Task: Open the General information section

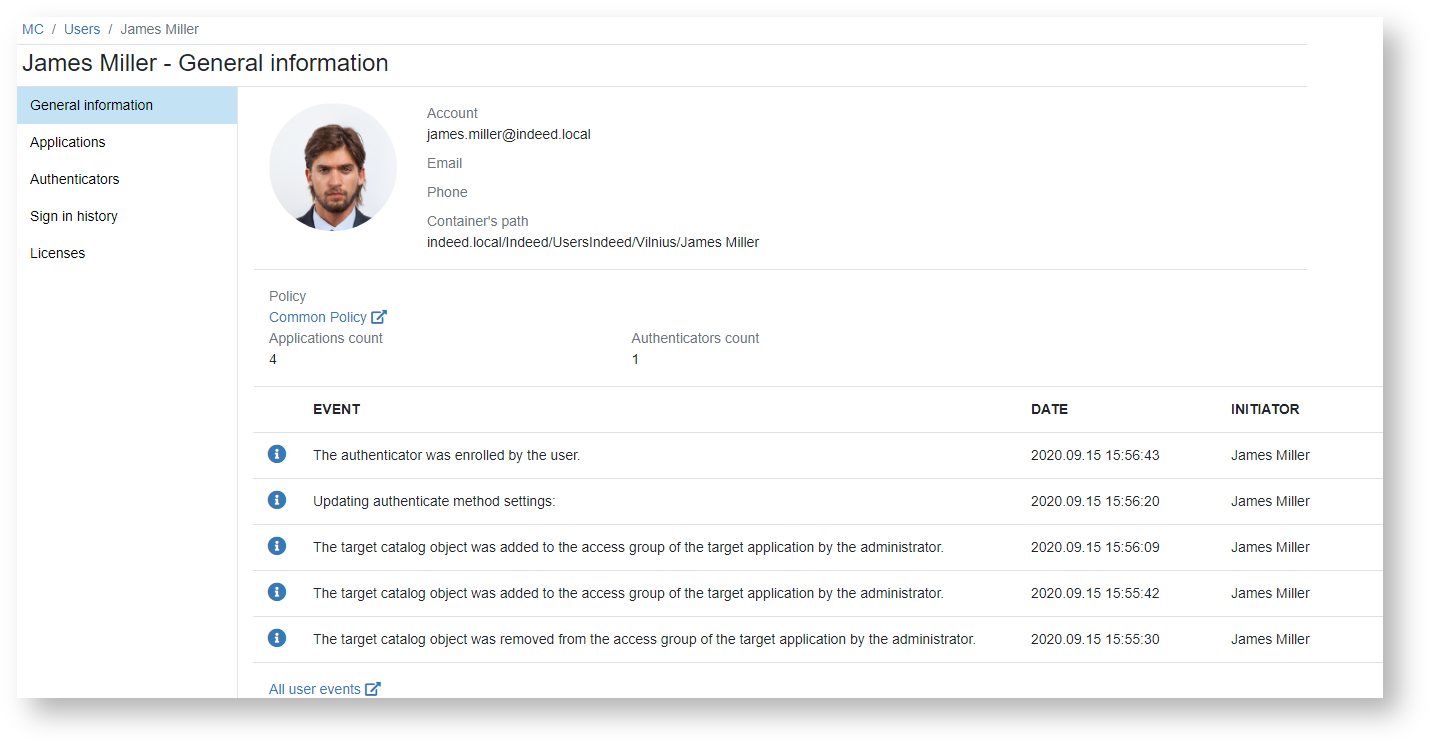Action: (x=91, y=105)
